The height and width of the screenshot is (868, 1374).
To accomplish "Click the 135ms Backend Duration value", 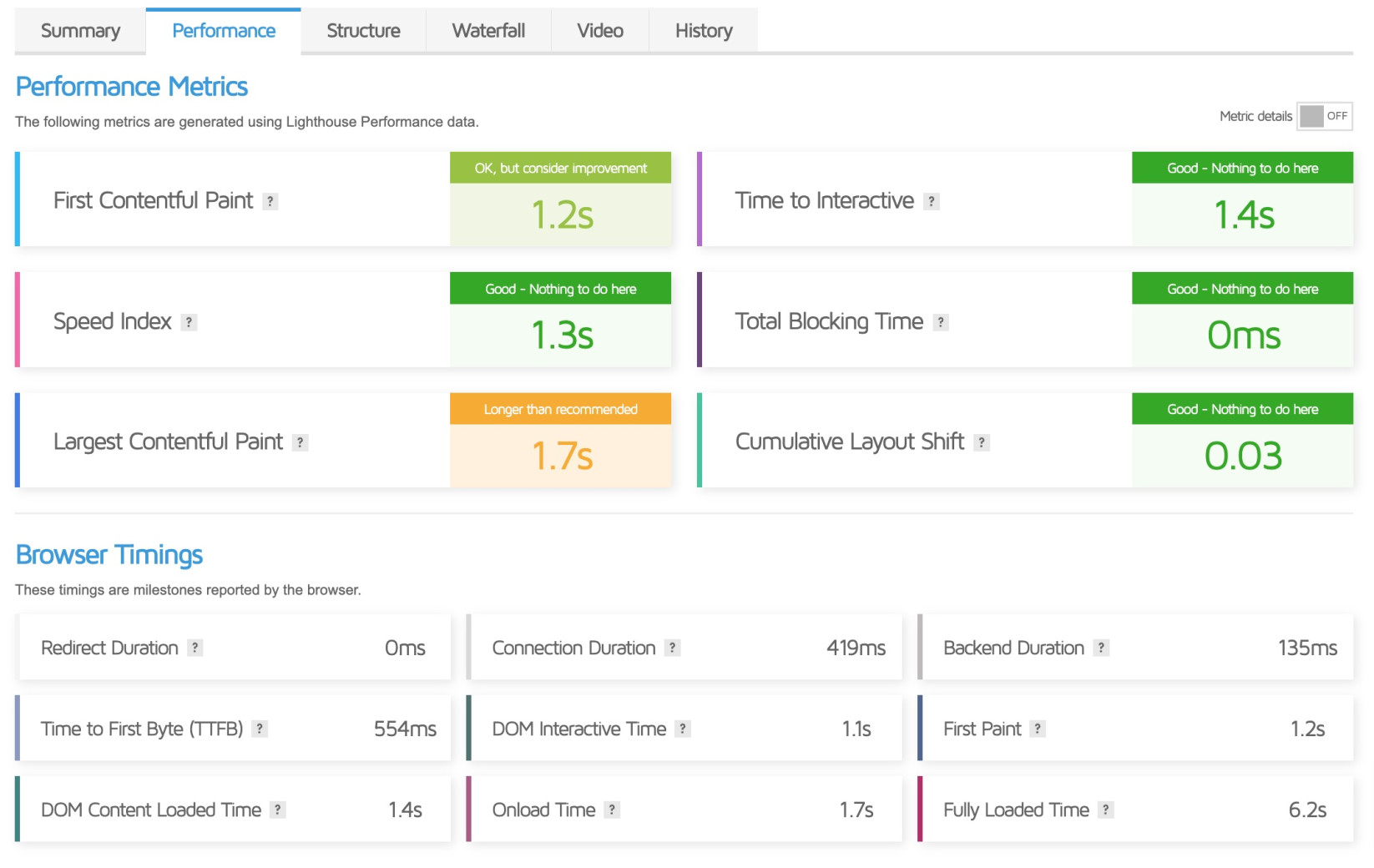I will pyautogui.click(x=1307, y=648).
